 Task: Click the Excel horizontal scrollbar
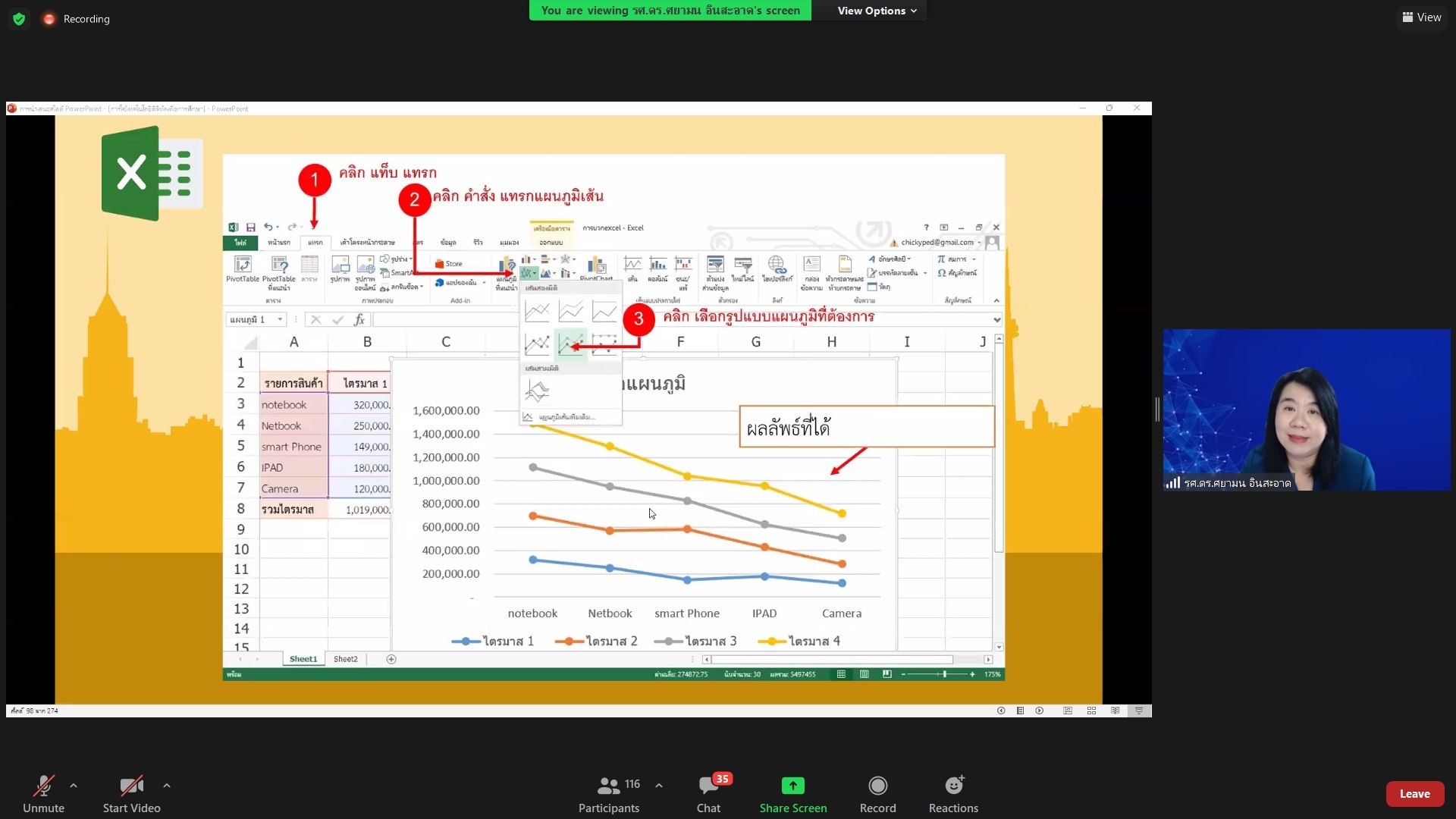coord(847,660)
